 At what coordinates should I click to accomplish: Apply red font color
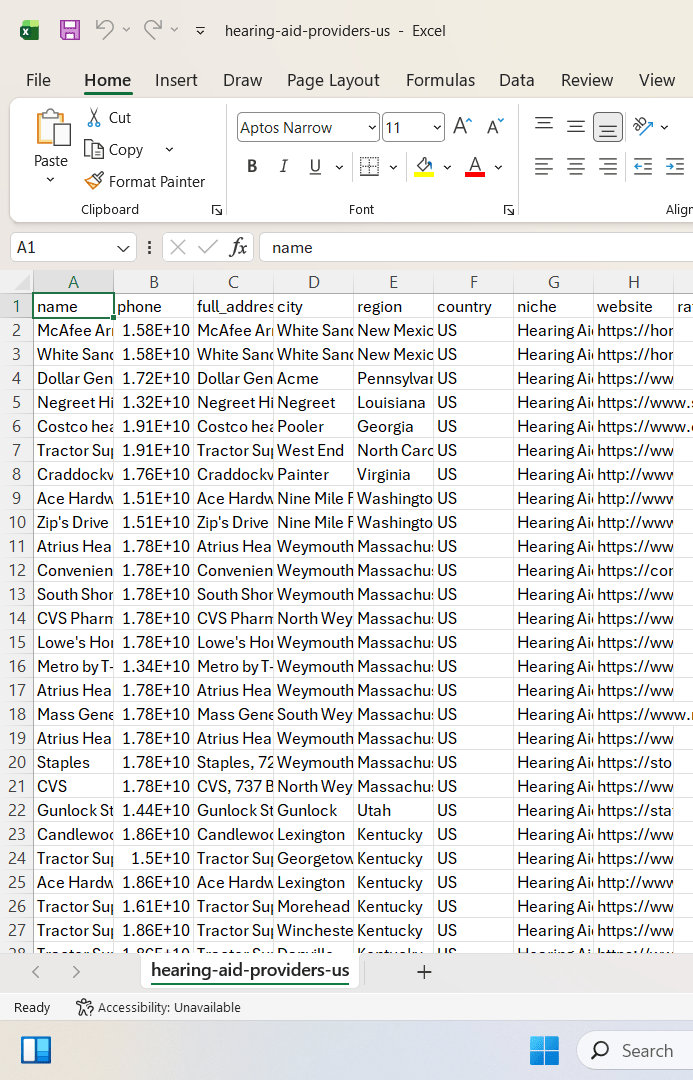pyautogui.click(x=475, y=166)
